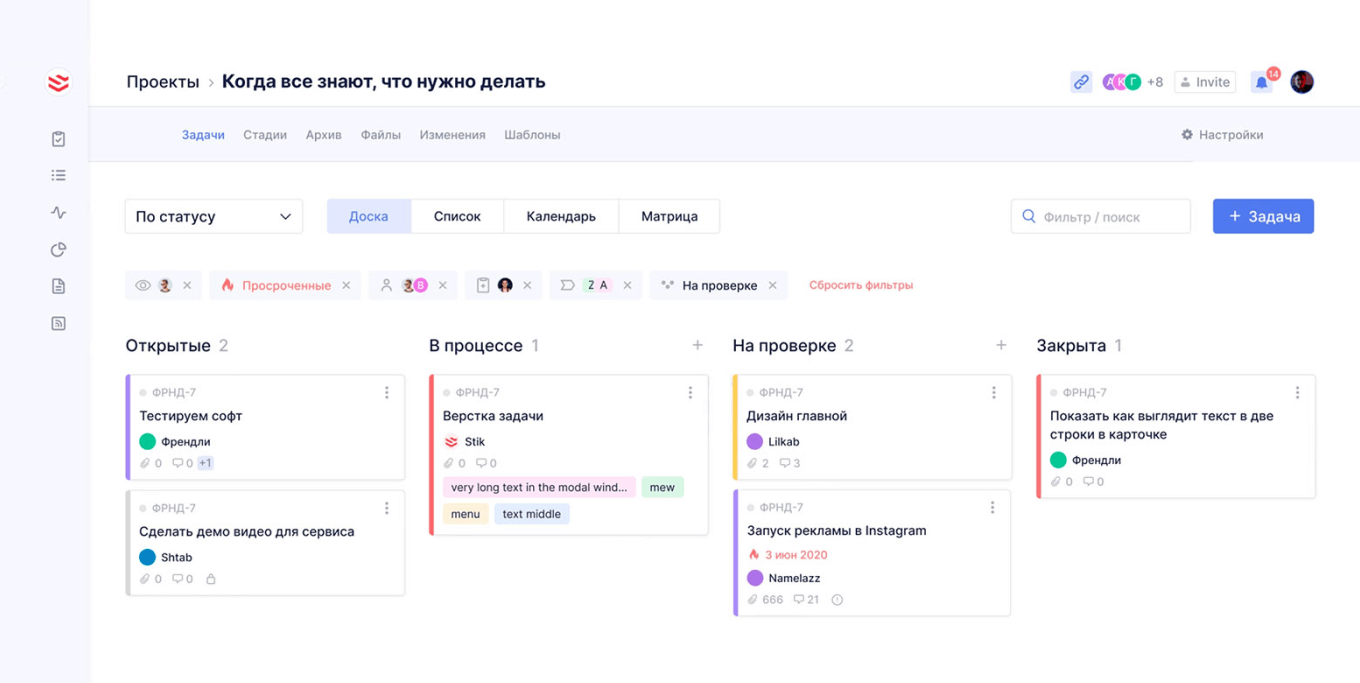Open the pie chart reports icon
The height and width of the screenshot is (683, 1360).
click(58, 249)
